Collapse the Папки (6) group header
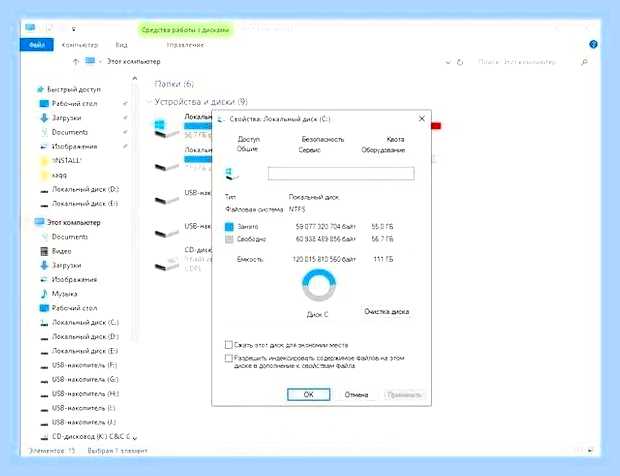The image size is (620, 476). tap(174, 84)
